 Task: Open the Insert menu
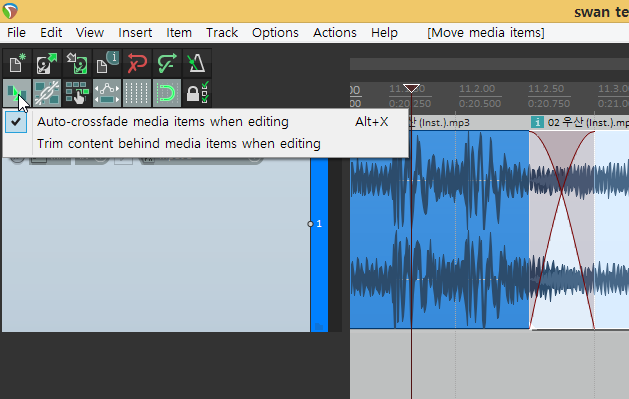[x=135, y=32]
